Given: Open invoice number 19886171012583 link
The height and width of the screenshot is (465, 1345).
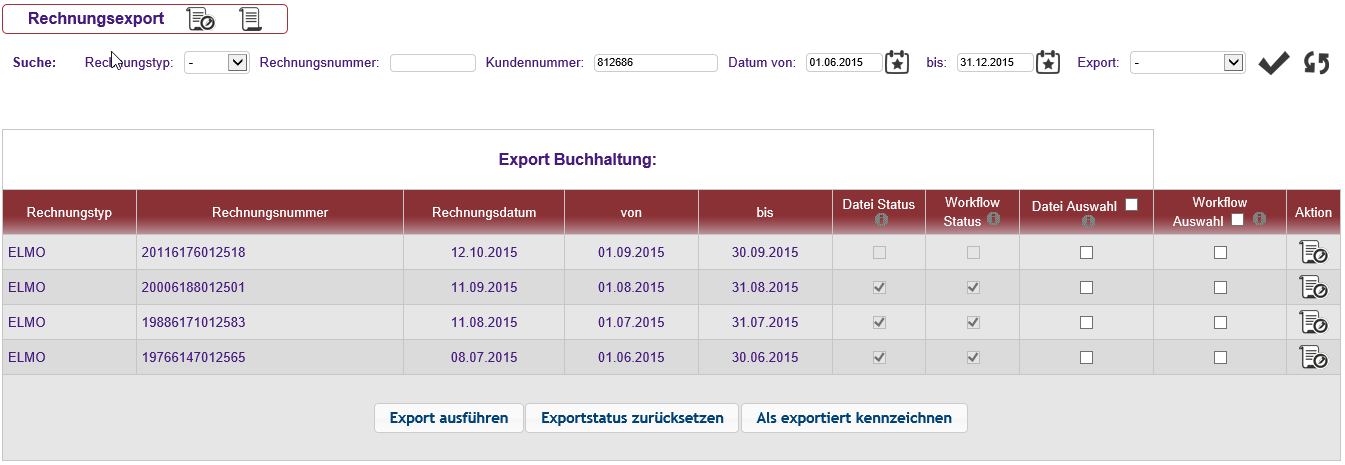Looking at the screenshot, I should [x=193, y=322].
